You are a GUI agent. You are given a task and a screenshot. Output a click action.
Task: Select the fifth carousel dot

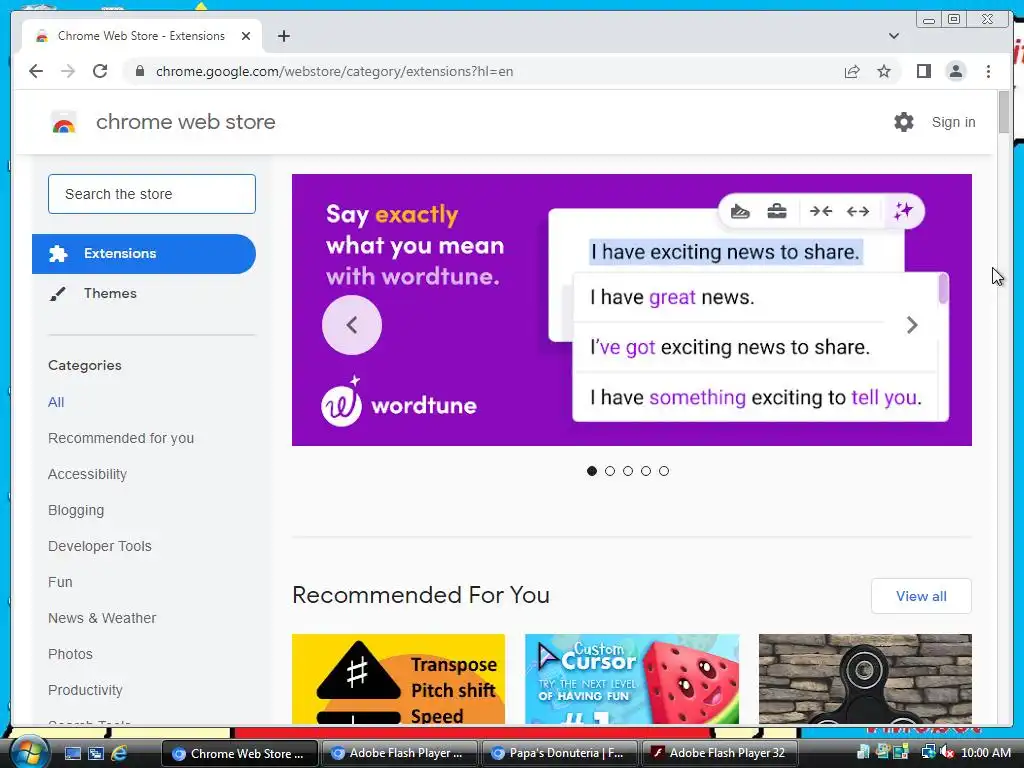tap(664, 471)
